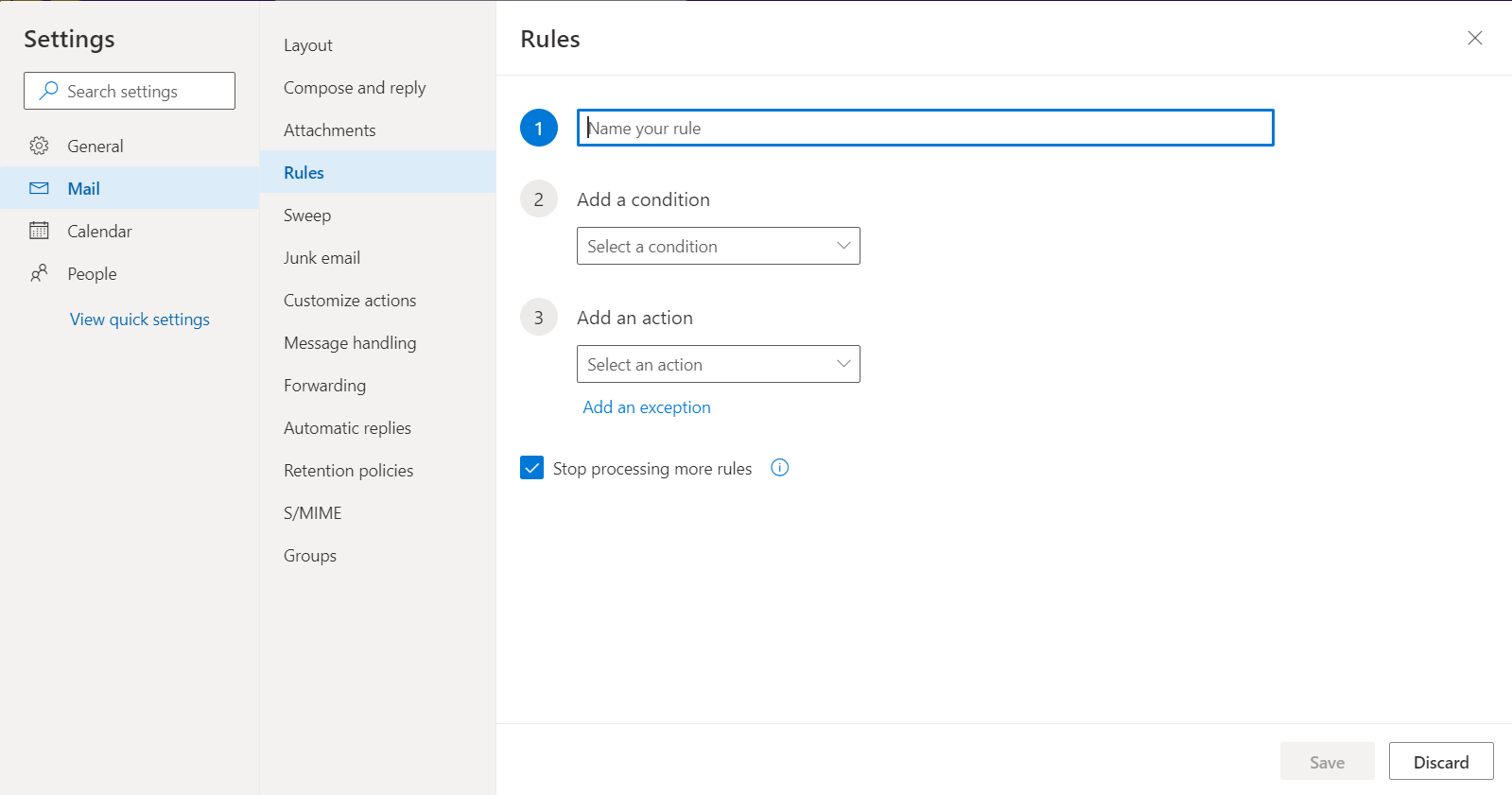
Task: Click the search magnifier icon in Settings
Action: (x=48, y=91)
